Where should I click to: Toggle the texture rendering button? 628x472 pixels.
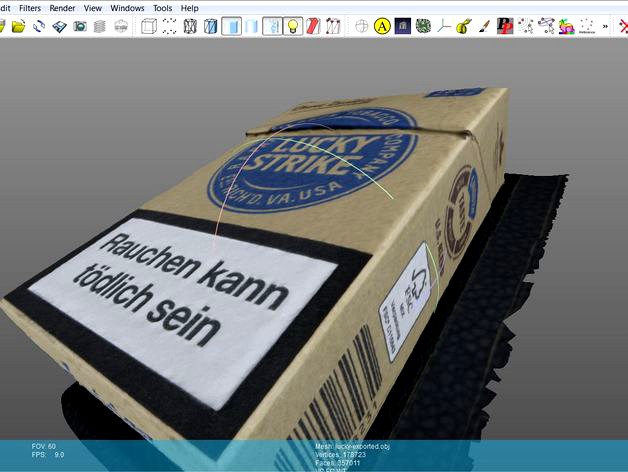(273, 26)
